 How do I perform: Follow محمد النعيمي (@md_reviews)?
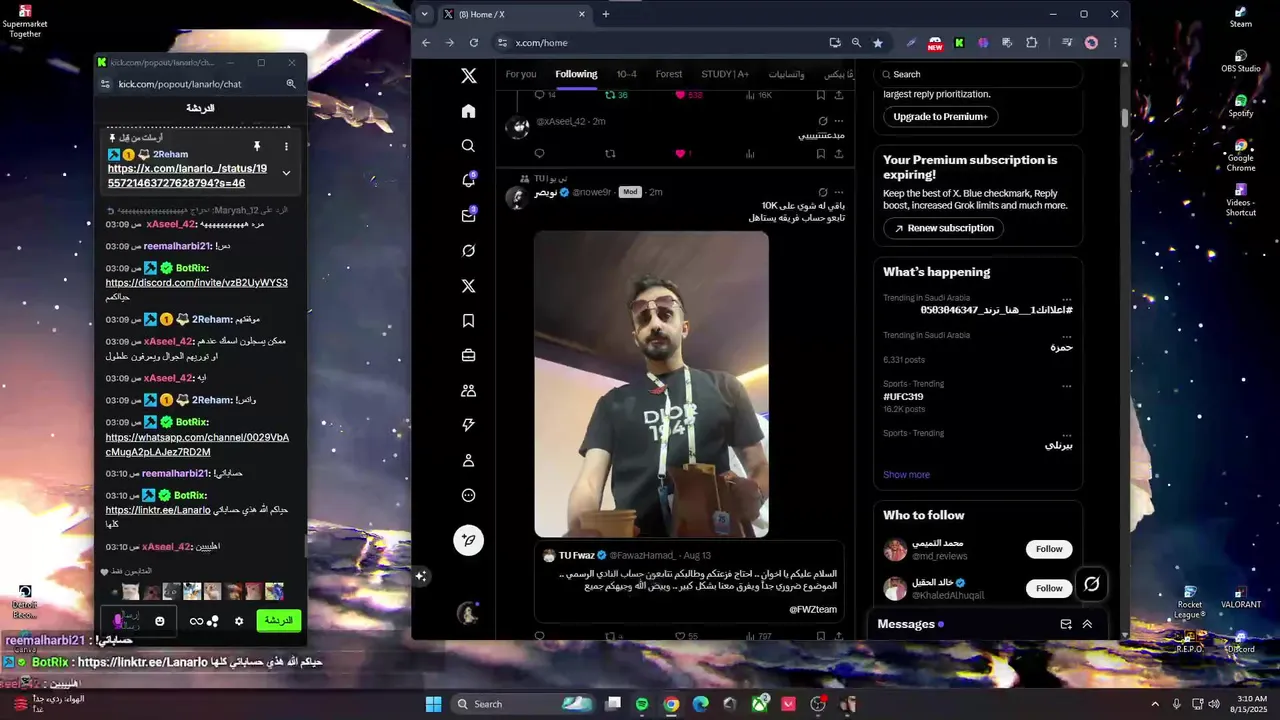pyautogui.click(x=1049, y=549)
